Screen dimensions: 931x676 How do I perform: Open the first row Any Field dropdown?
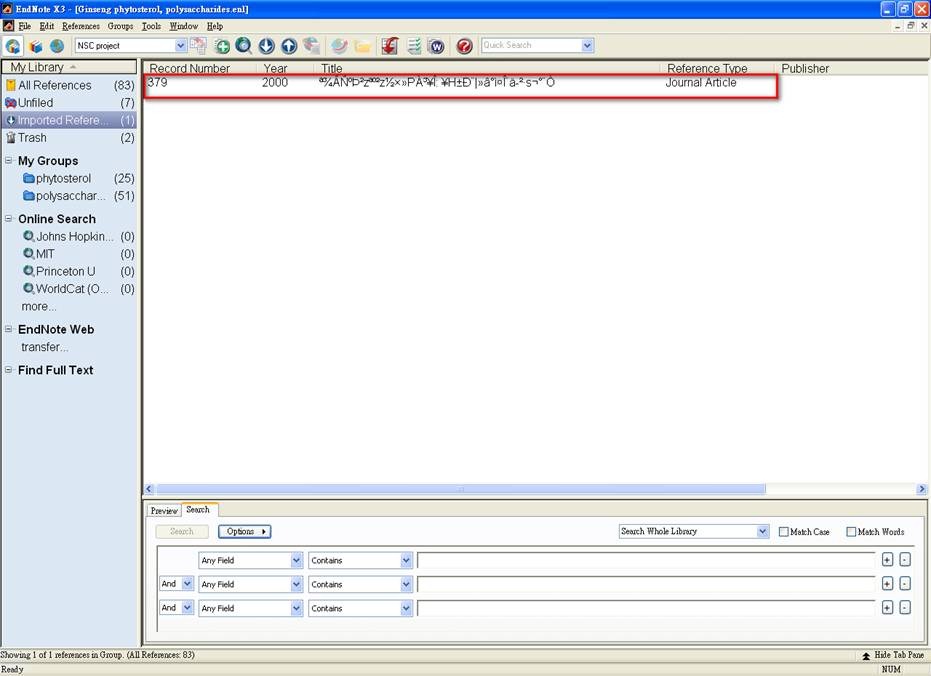(251, 560)
